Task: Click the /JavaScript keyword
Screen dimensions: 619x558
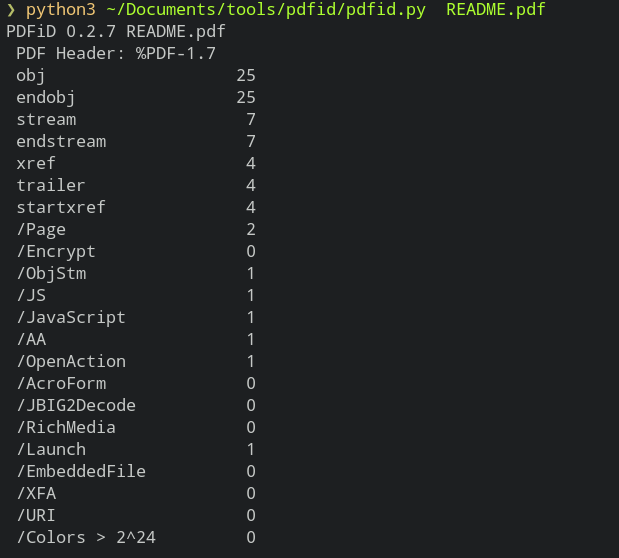Action: click(x=71, y=318)
